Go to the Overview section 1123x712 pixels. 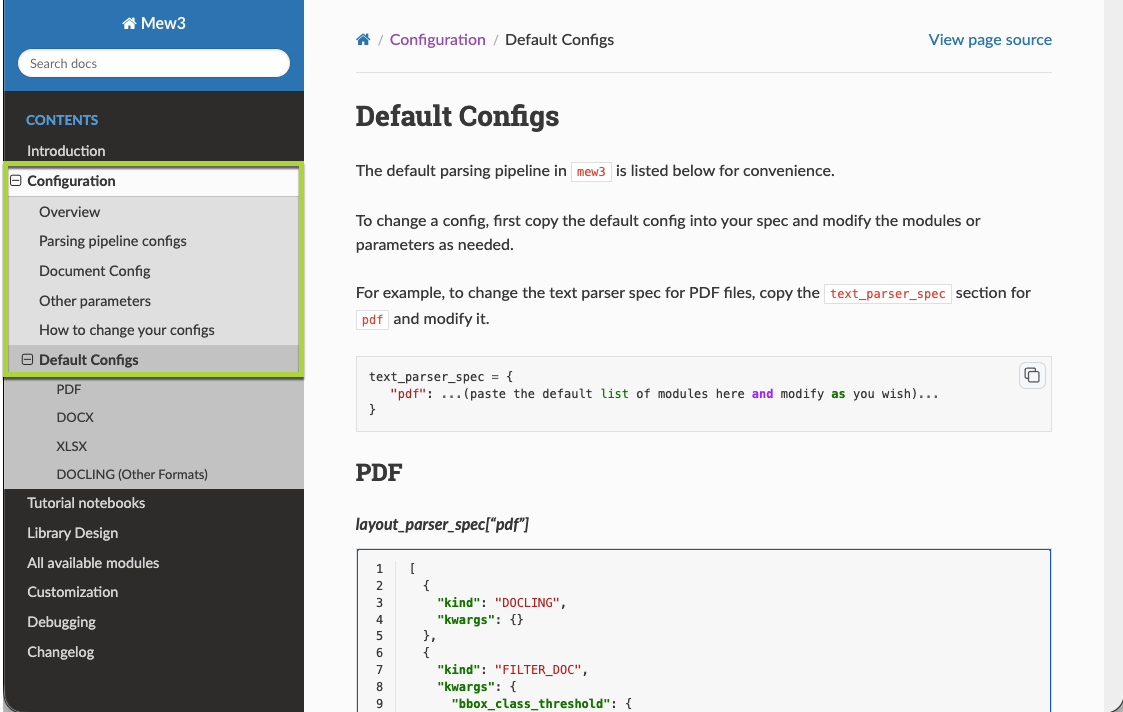tap(70, 212)
